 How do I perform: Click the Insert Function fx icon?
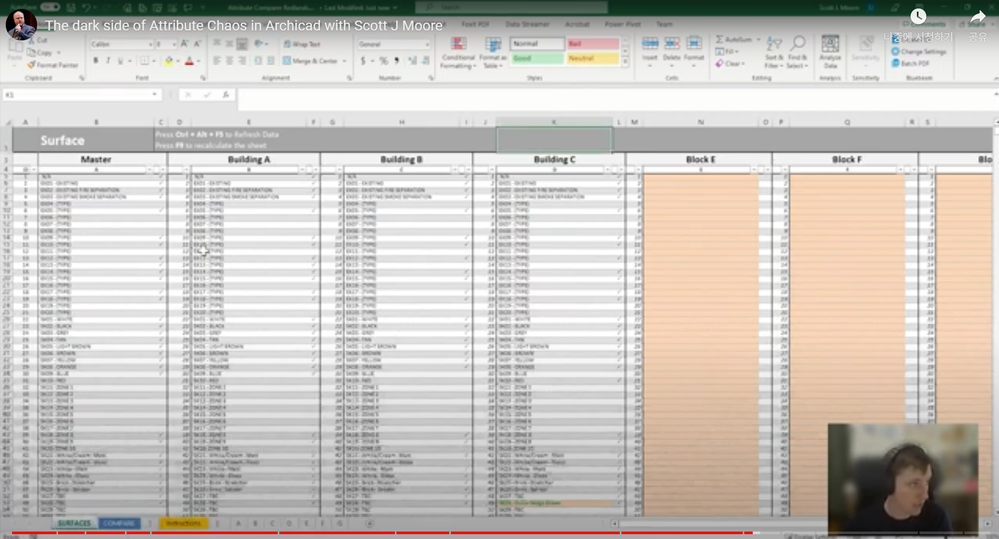[x=226, y=95]
